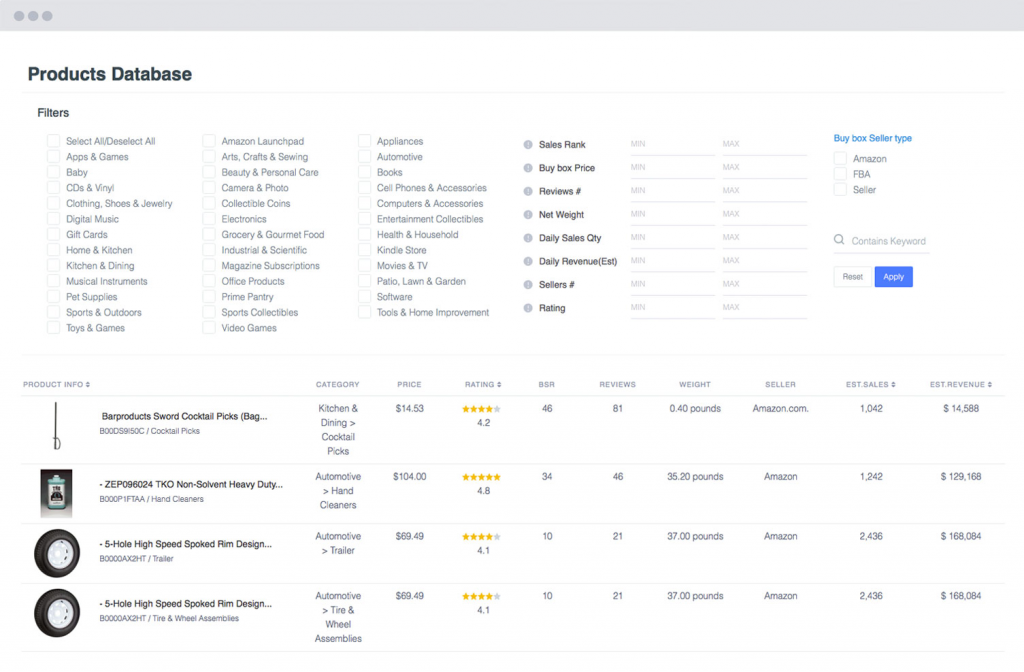Enable the Books category filter
The image size is (1024, 672).
click(364, 172)
